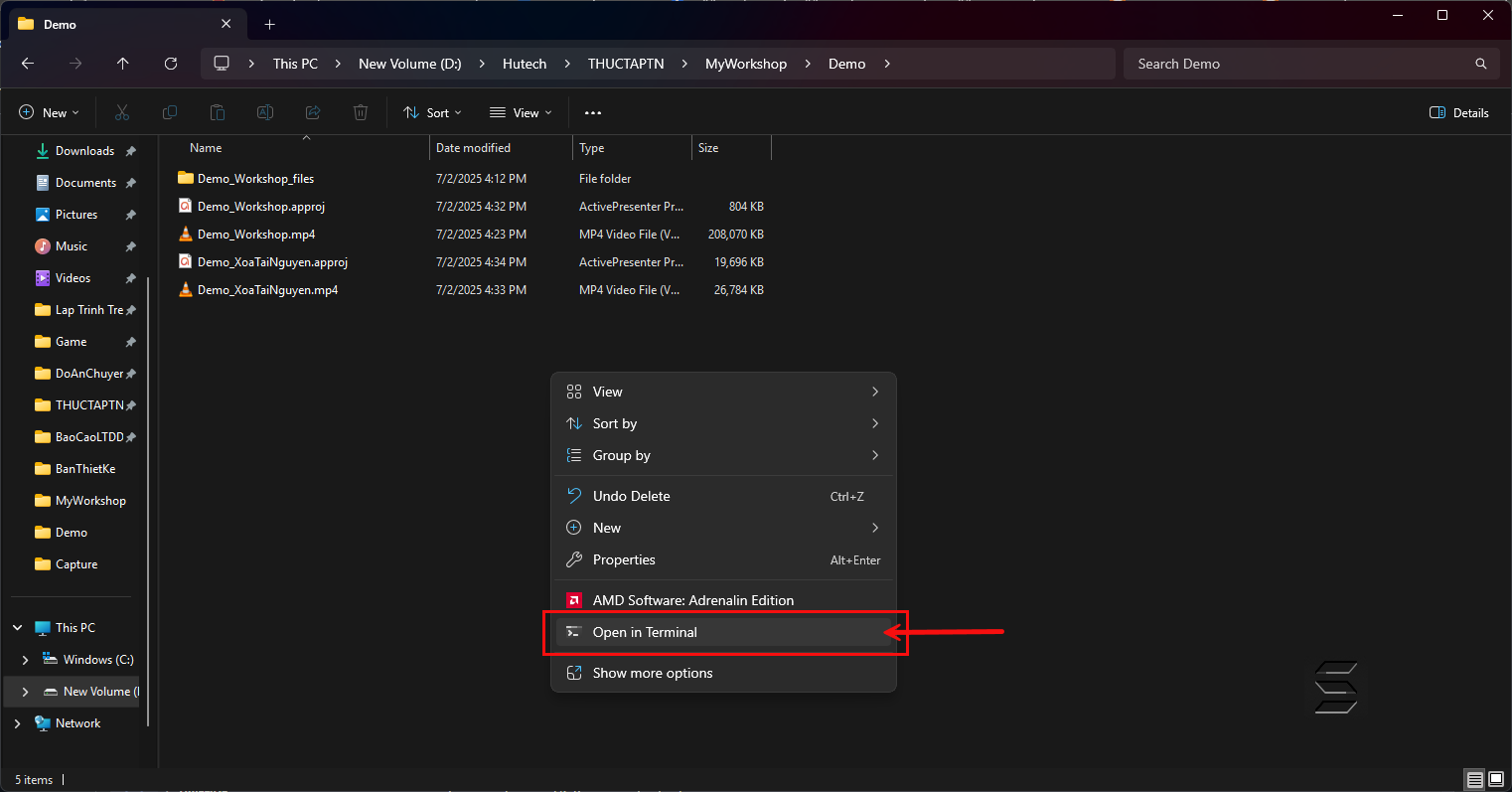The width and height of the screenshot is (1512, 792).
Task: Click the Forward navigation arrow
Action: click(x=76, y=64)
